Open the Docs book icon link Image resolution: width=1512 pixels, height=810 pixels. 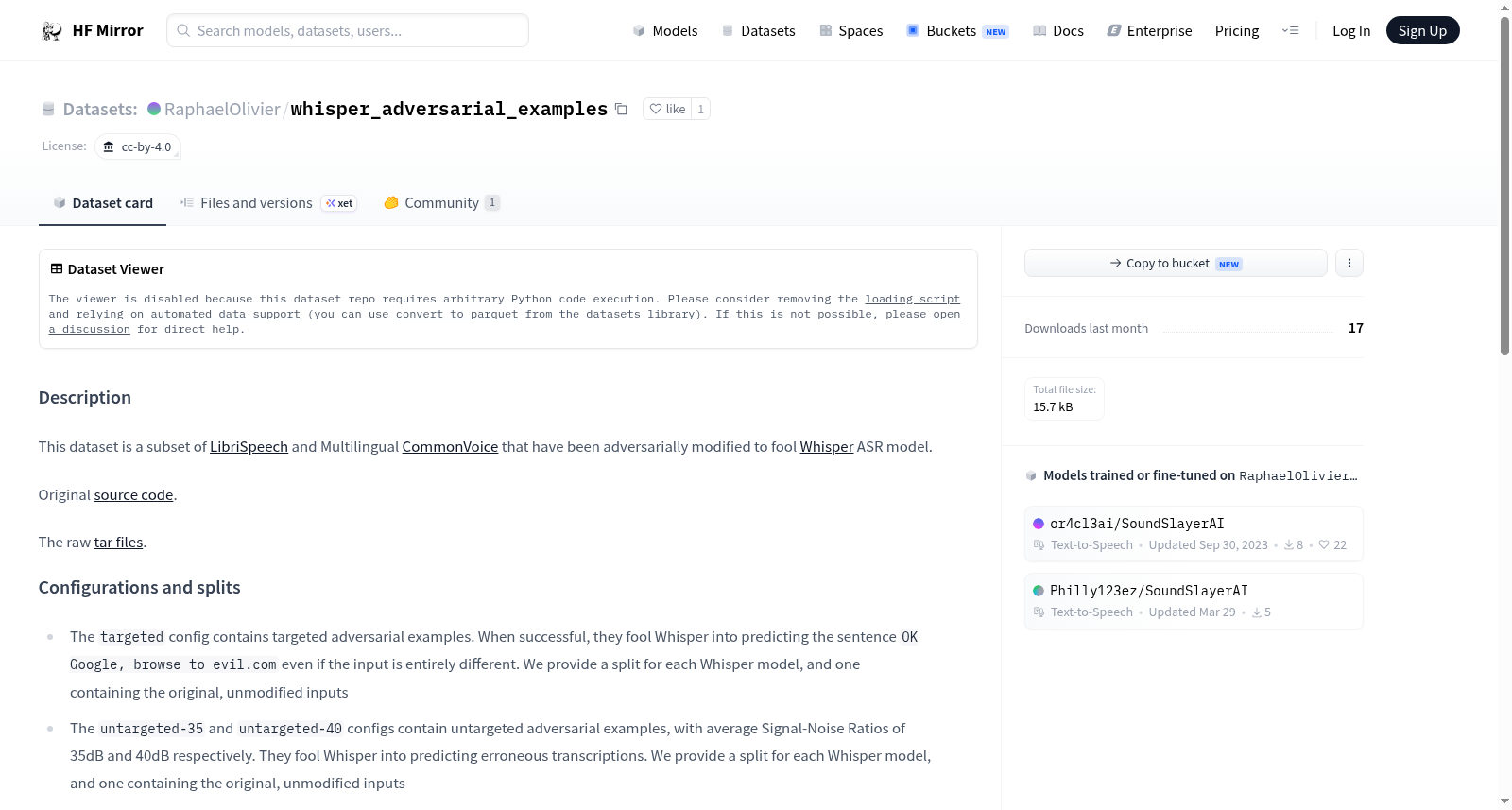tap(1039, 31)
